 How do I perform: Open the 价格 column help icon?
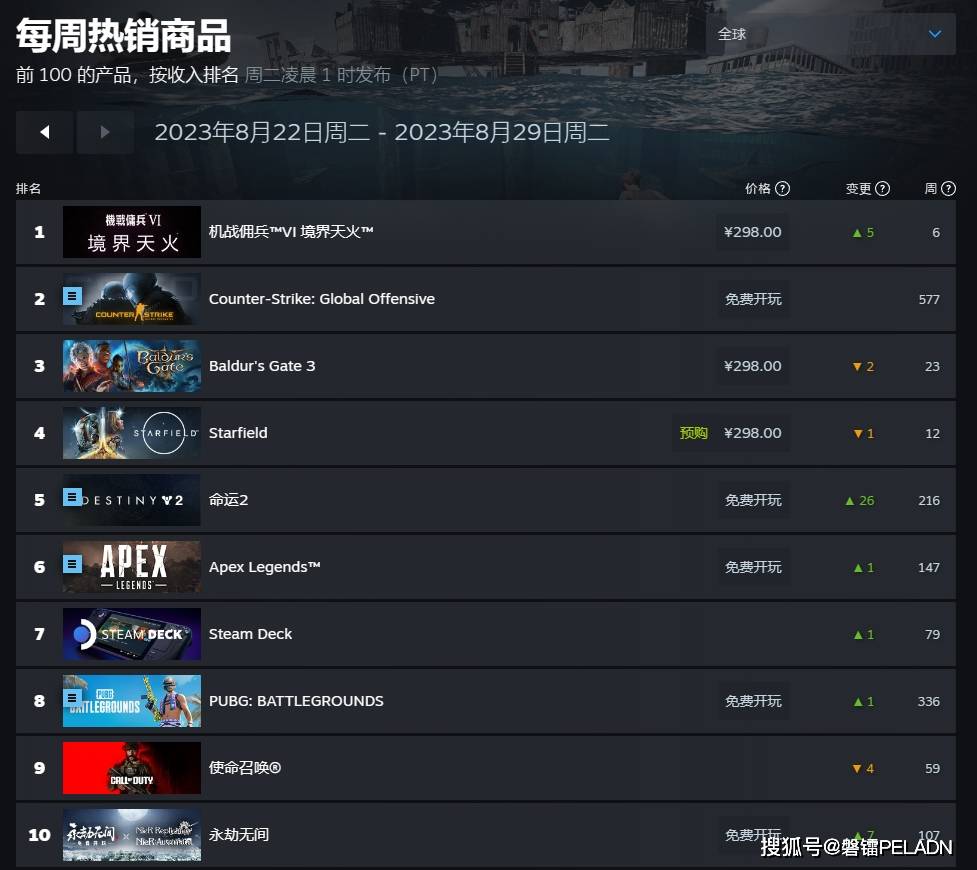783,189
